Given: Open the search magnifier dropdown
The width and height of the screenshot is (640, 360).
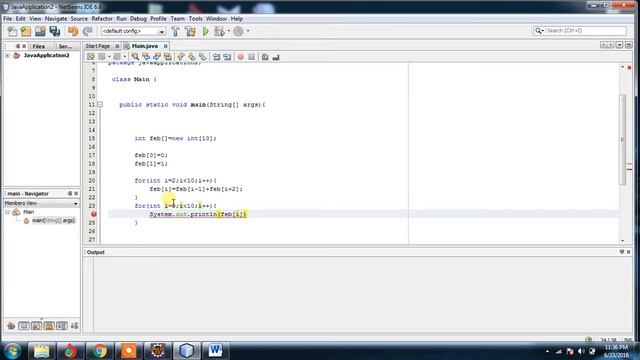Looking at the screenshot, I should (539, 31).
